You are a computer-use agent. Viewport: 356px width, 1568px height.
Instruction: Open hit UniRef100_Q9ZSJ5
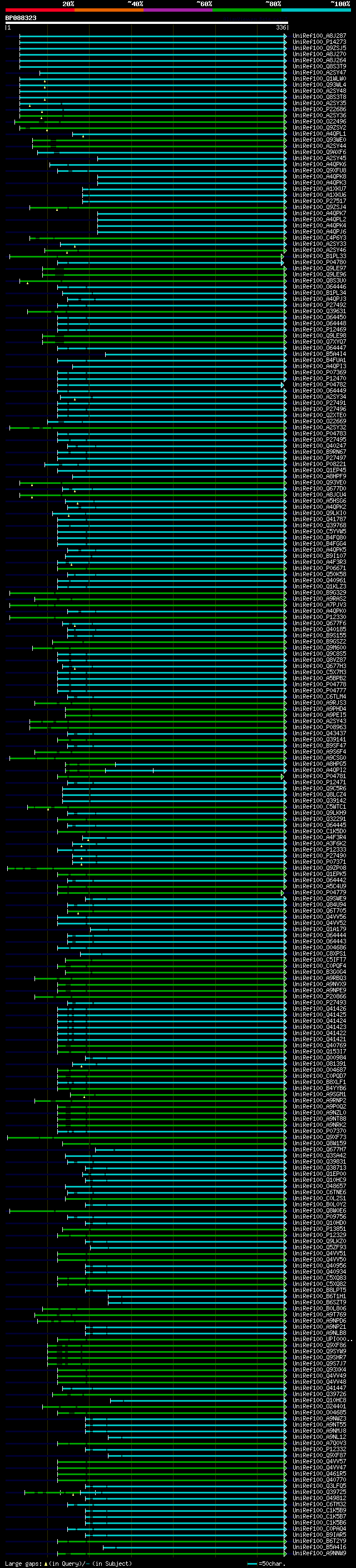click(319, 48)
